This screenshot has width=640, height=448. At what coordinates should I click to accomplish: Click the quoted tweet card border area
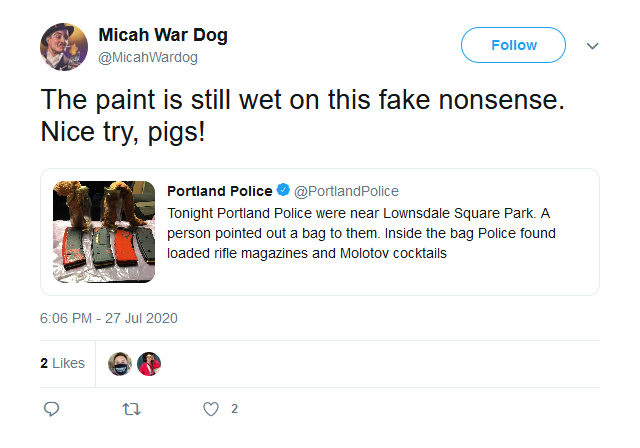pos(320,232)
